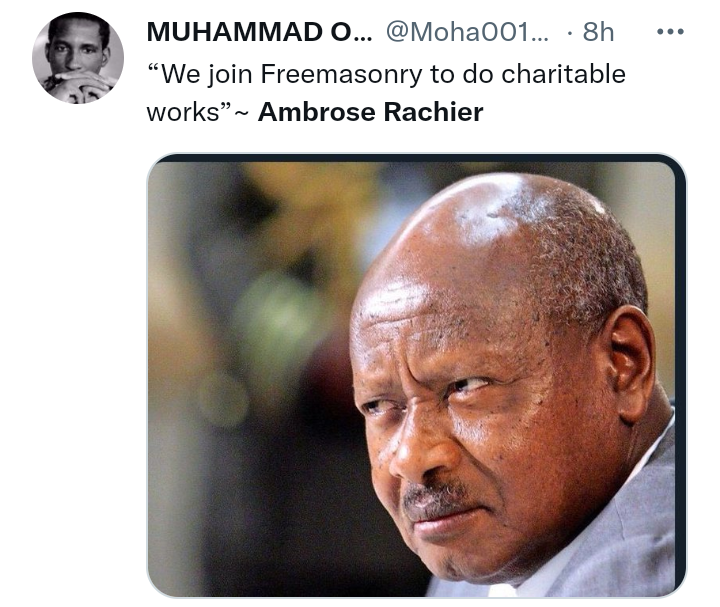Viewport: 720px width, 607px height.
Task: Open the @Moha001... handle profile
Action: 467,32
